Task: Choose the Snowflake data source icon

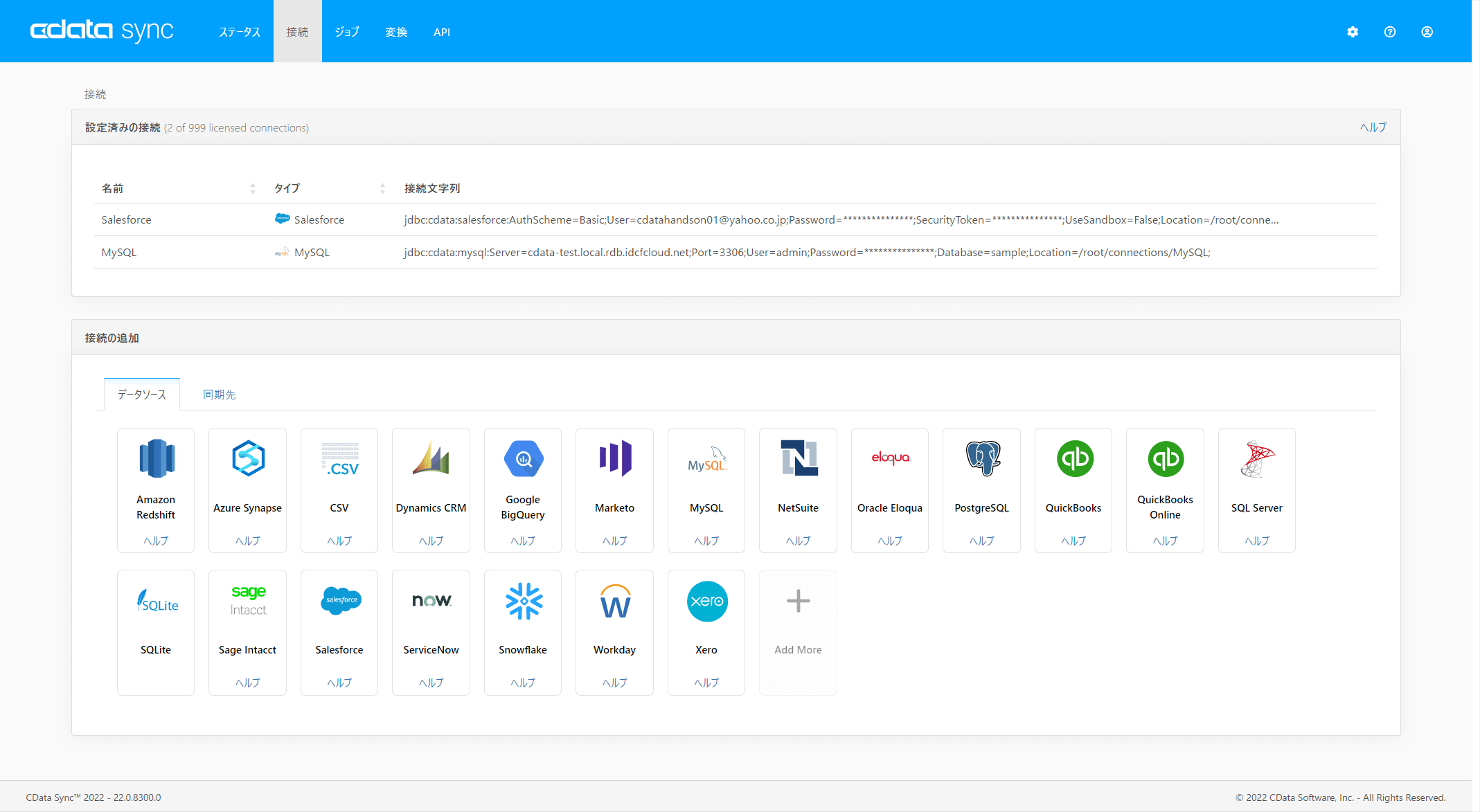Action: [x=523, y=601]
